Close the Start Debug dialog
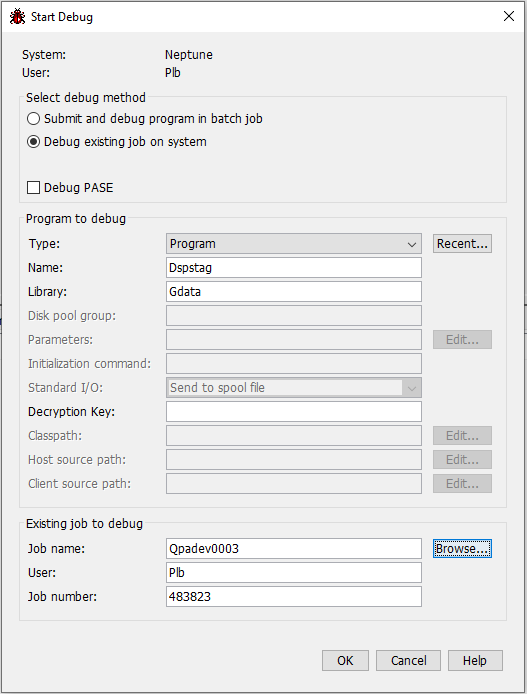This screenshot has width=527, height=694. pyautogui.click(x=509, y=16)
